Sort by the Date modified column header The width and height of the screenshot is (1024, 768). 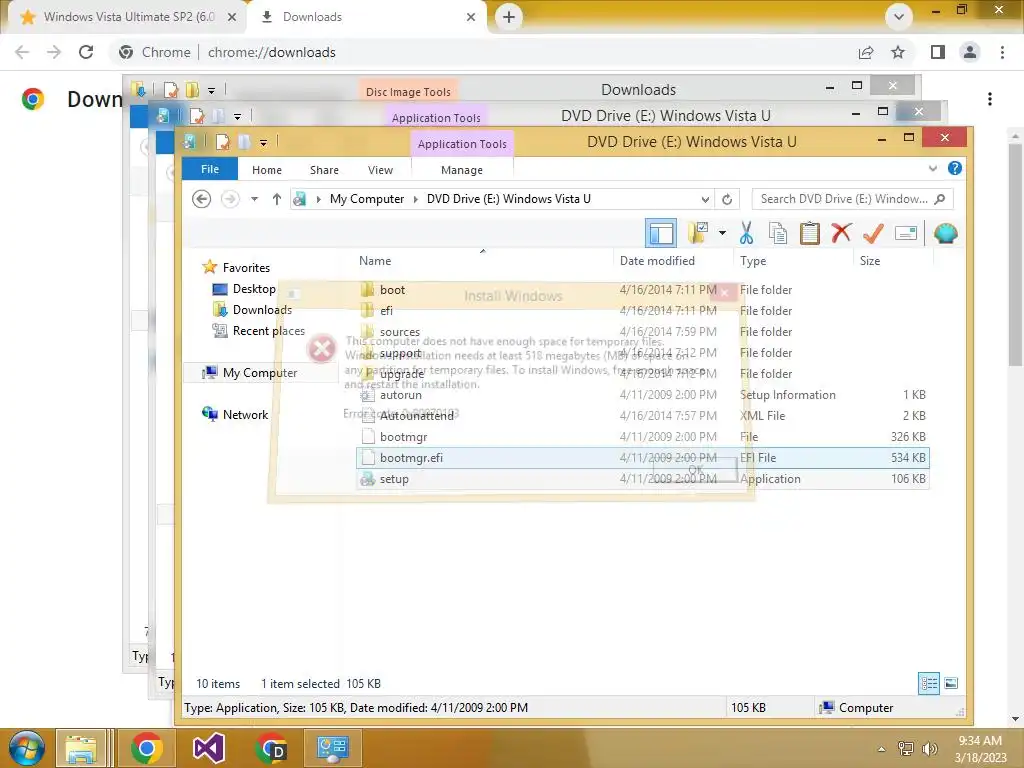(657, 261)
